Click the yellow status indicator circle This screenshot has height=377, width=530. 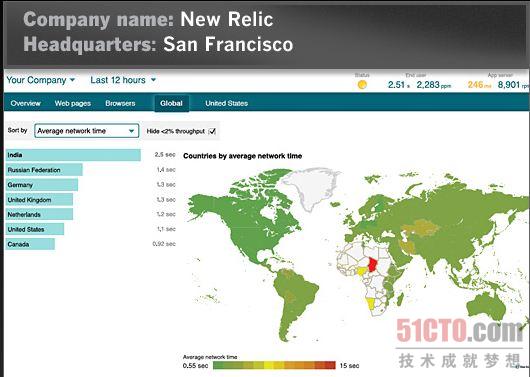tap(362, 85)
